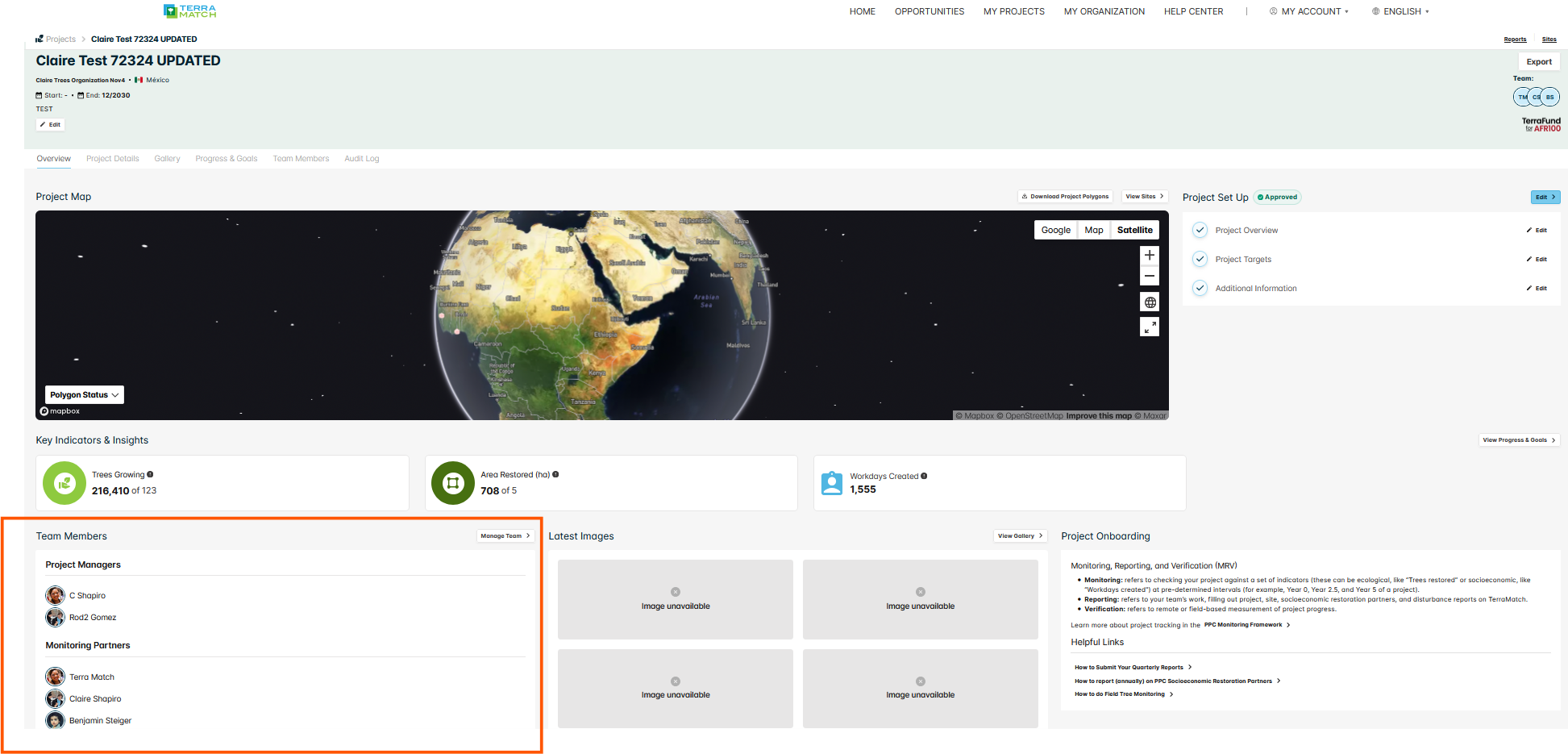The image size is (1568, 754).
Task: Open the Polygon Status dropdown
Action: click(85, 394)
